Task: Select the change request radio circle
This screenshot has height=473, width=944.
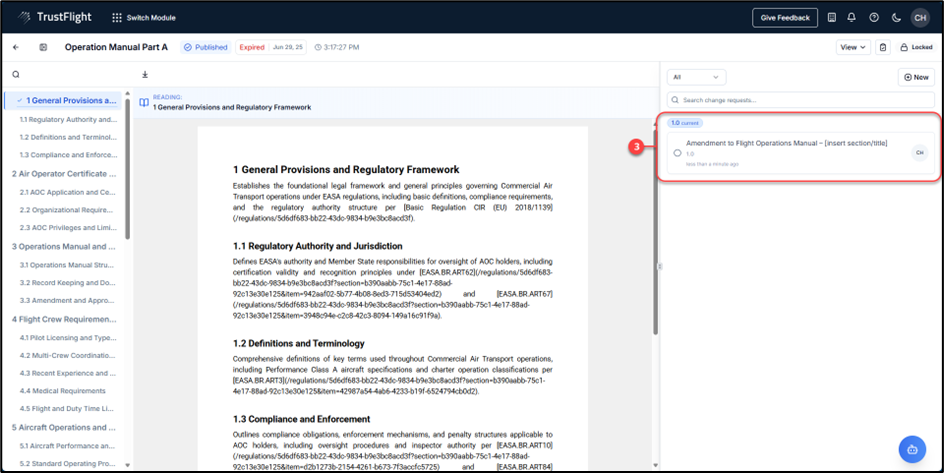Action: click(x=677, y=153)
